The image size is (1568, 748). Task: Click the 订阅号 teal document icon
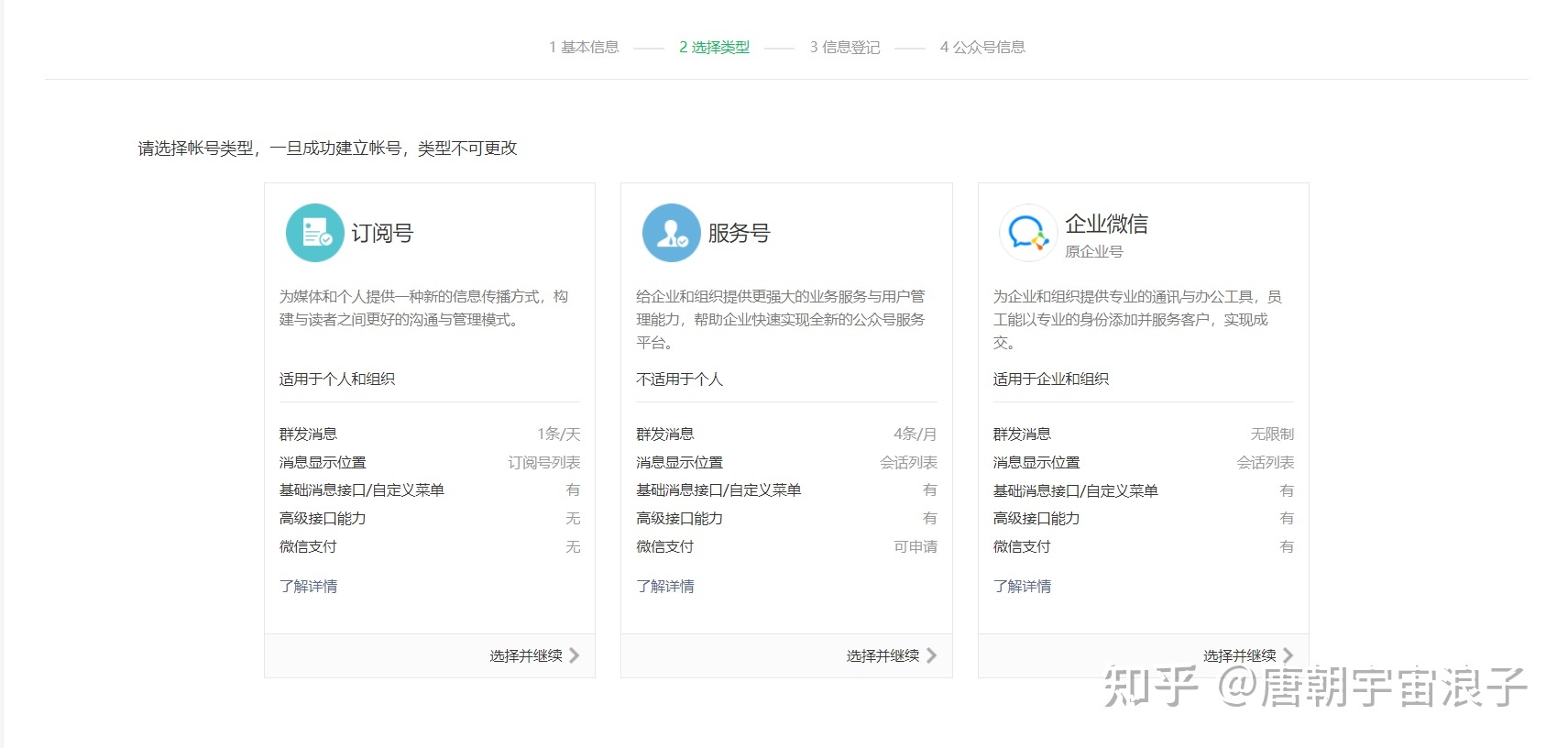pyautogui.click(x=314, y=233)
